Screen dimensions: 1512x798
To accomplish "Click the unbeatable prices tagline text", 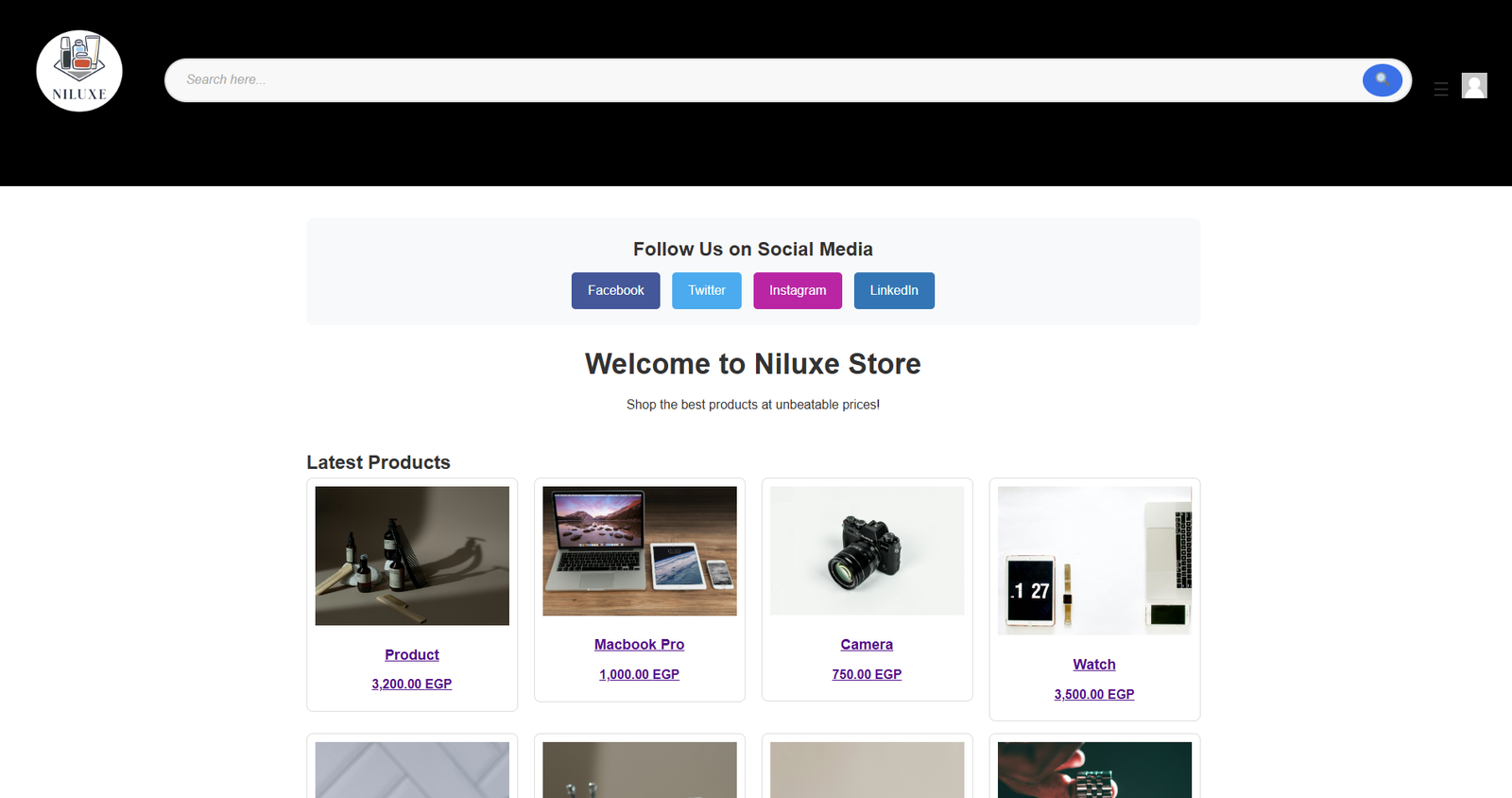I will (x=753, y=405).
